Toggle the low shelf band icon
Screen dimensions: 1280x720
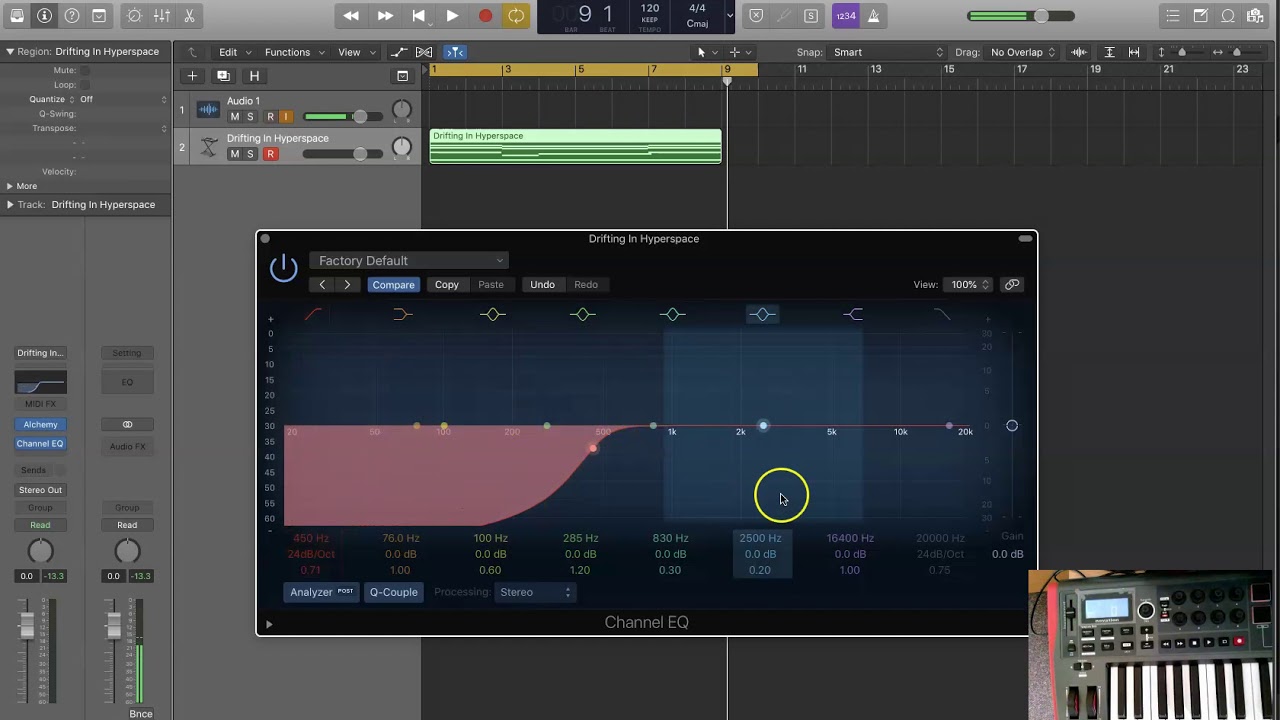coord(402,314)
